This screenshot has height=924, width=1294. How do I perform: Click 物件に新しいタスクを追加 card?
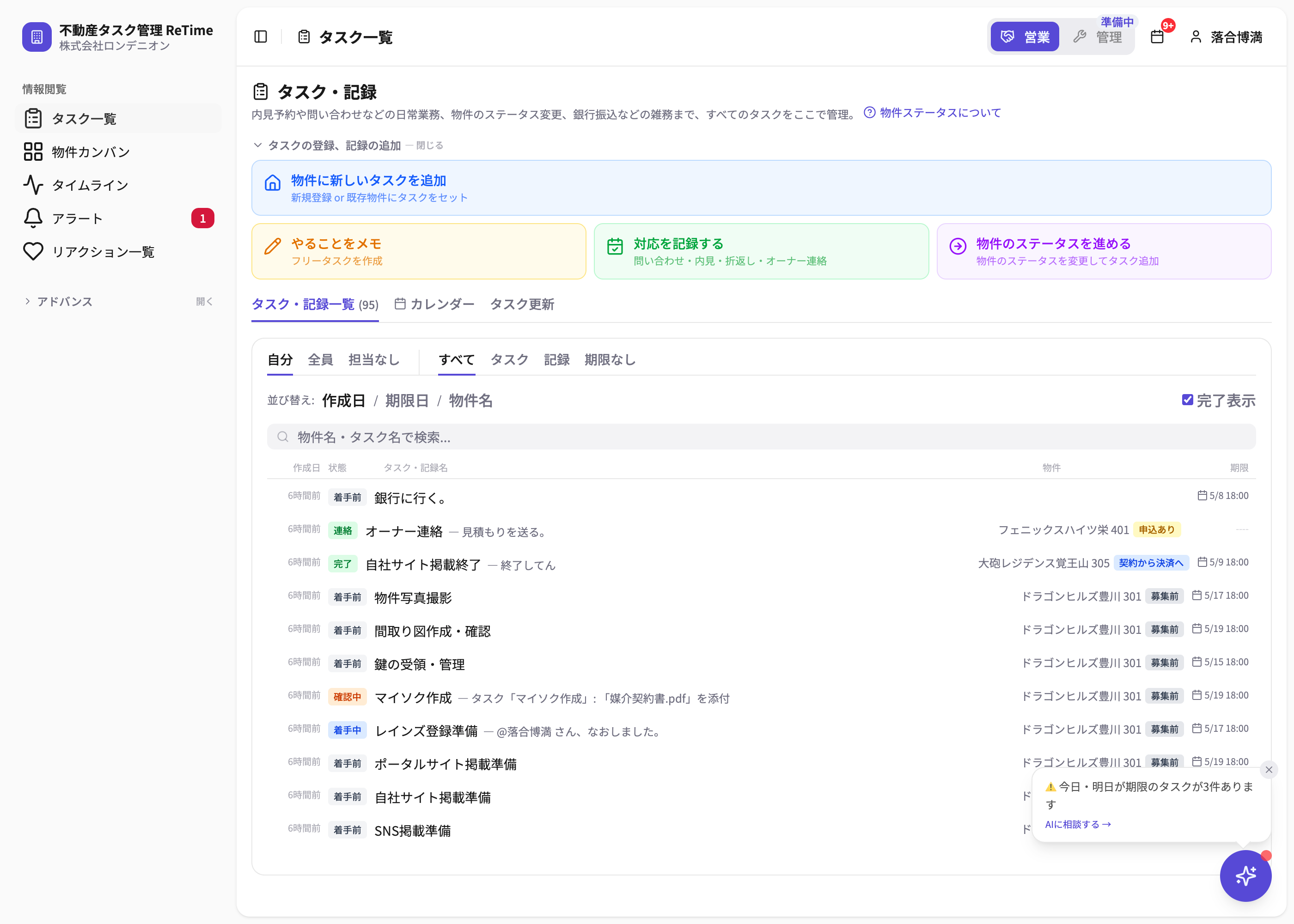pos(761,188)
